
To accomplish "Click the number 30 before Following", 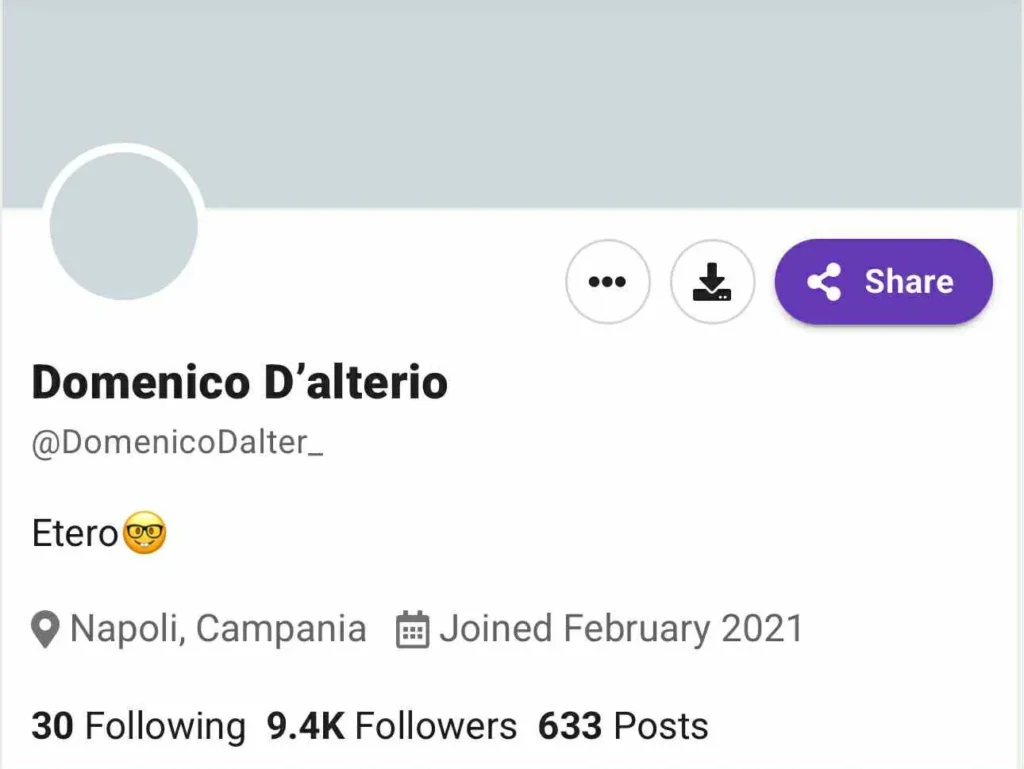I will 52,726.
